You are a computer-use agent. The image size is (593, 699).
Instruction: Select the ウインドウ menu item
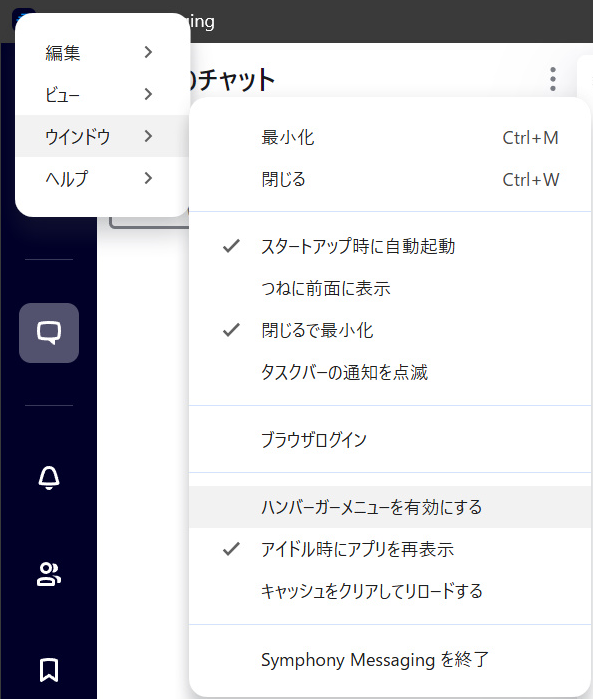click(102, 136)
